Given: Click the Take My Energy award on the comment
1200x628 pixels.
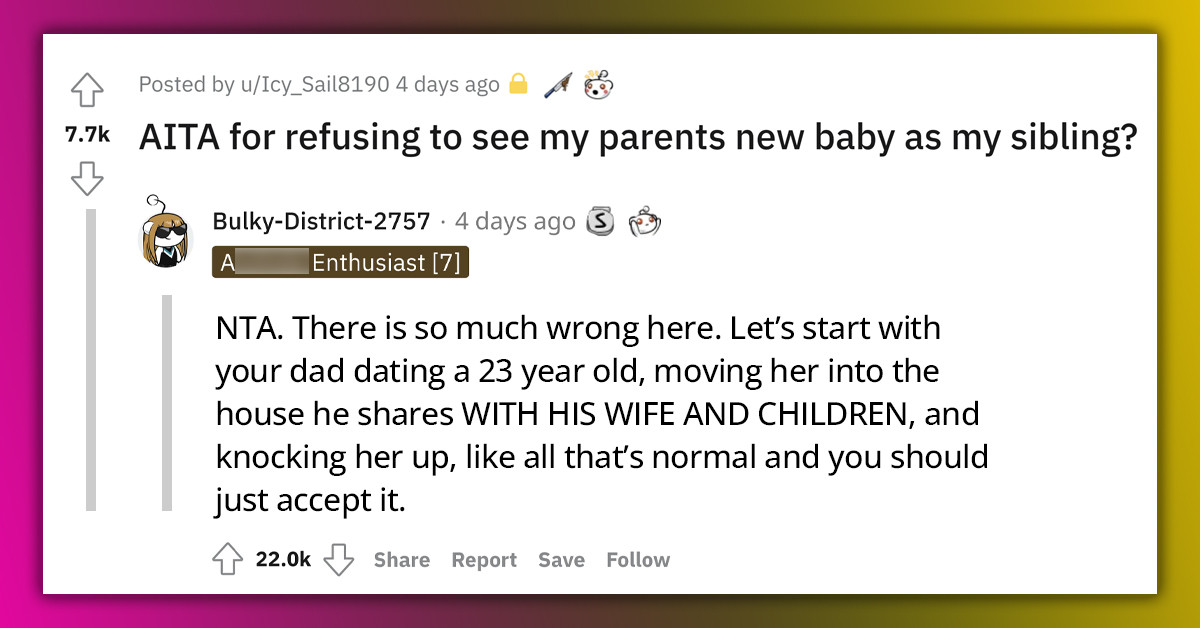Looking at the screenshot, I should click(x=645, y=221).
